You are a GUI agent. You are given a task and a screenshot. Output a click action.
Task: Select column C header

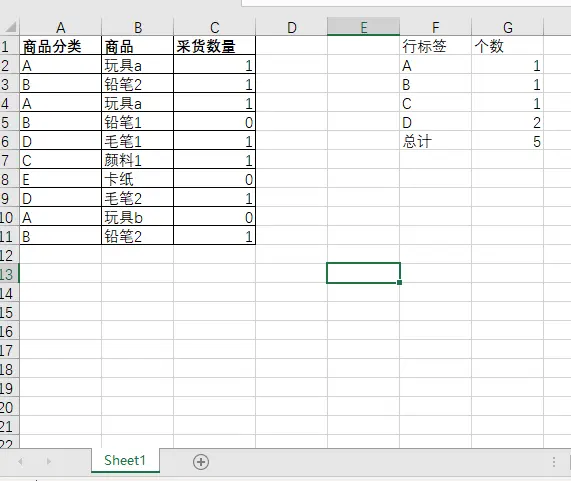pos(214,27)
